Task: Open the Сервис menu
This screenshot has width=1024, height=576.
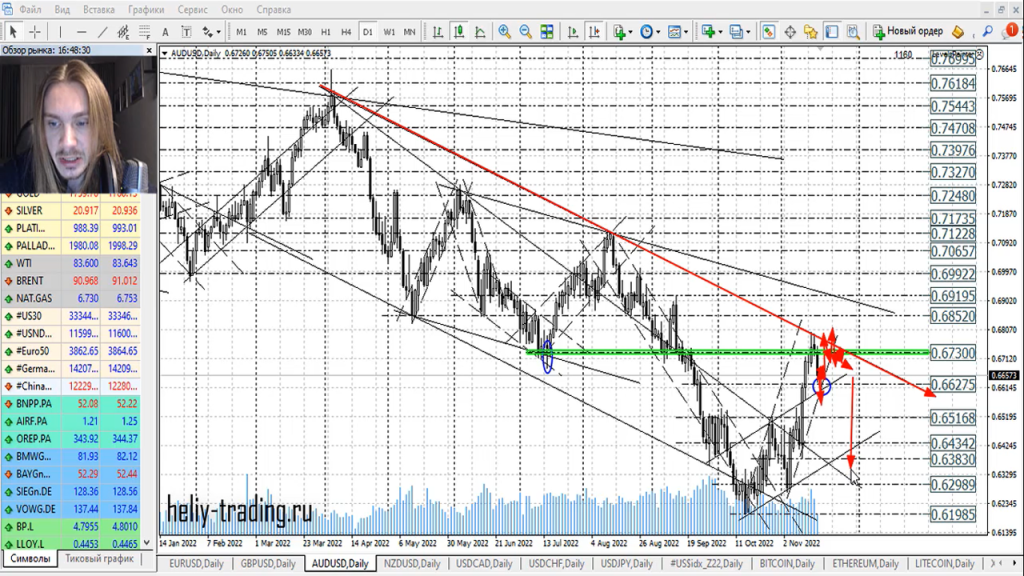Action: [x=193, y=9]
